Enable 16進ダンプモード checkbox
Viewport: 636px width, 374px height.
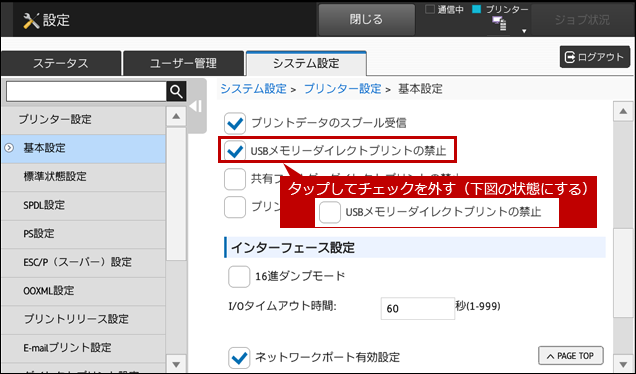tap(239, 277)
